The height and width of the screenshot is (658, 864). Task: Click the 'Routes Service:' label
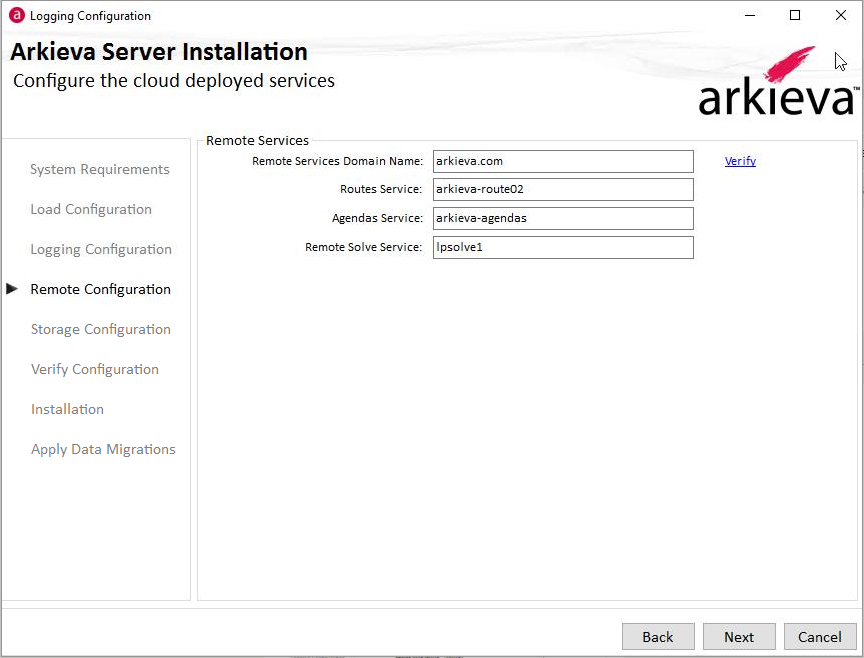pyautogui.click(x=381, y=189)
